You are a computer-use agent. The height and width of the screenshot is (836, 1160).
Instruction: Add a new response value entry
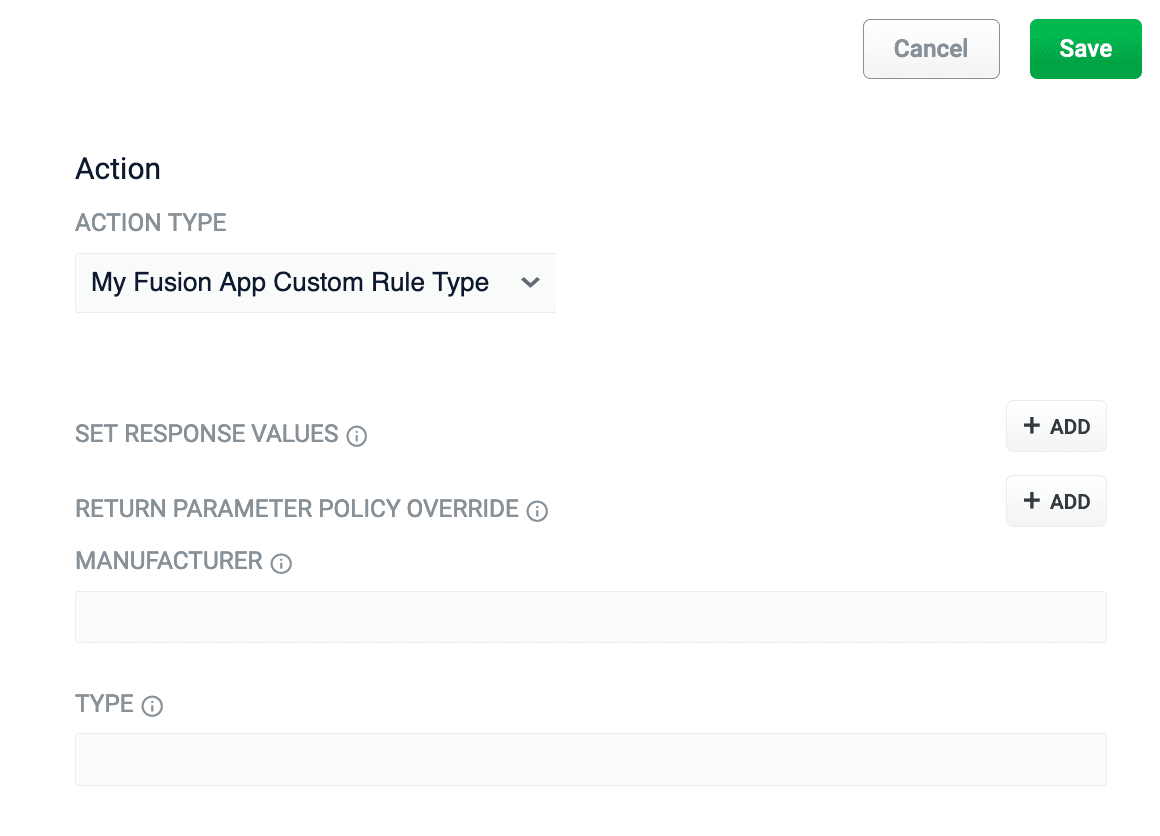1056,426
